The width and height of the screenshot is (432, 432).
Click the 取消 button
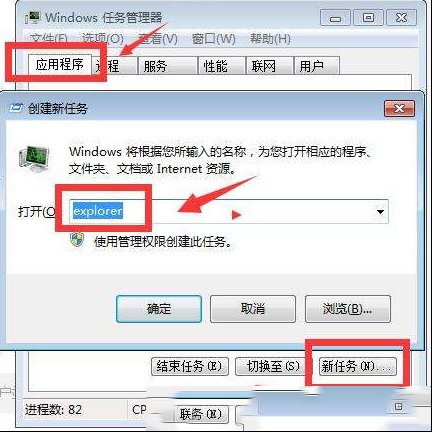(x=253, y=309)
